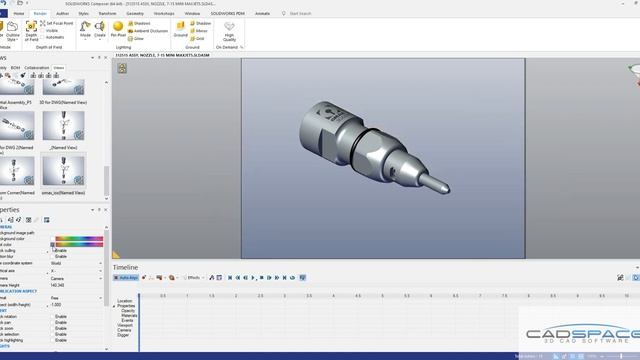Open the Timeline Effects dropdown
The image size is (640, 360).
coord(193,278)
